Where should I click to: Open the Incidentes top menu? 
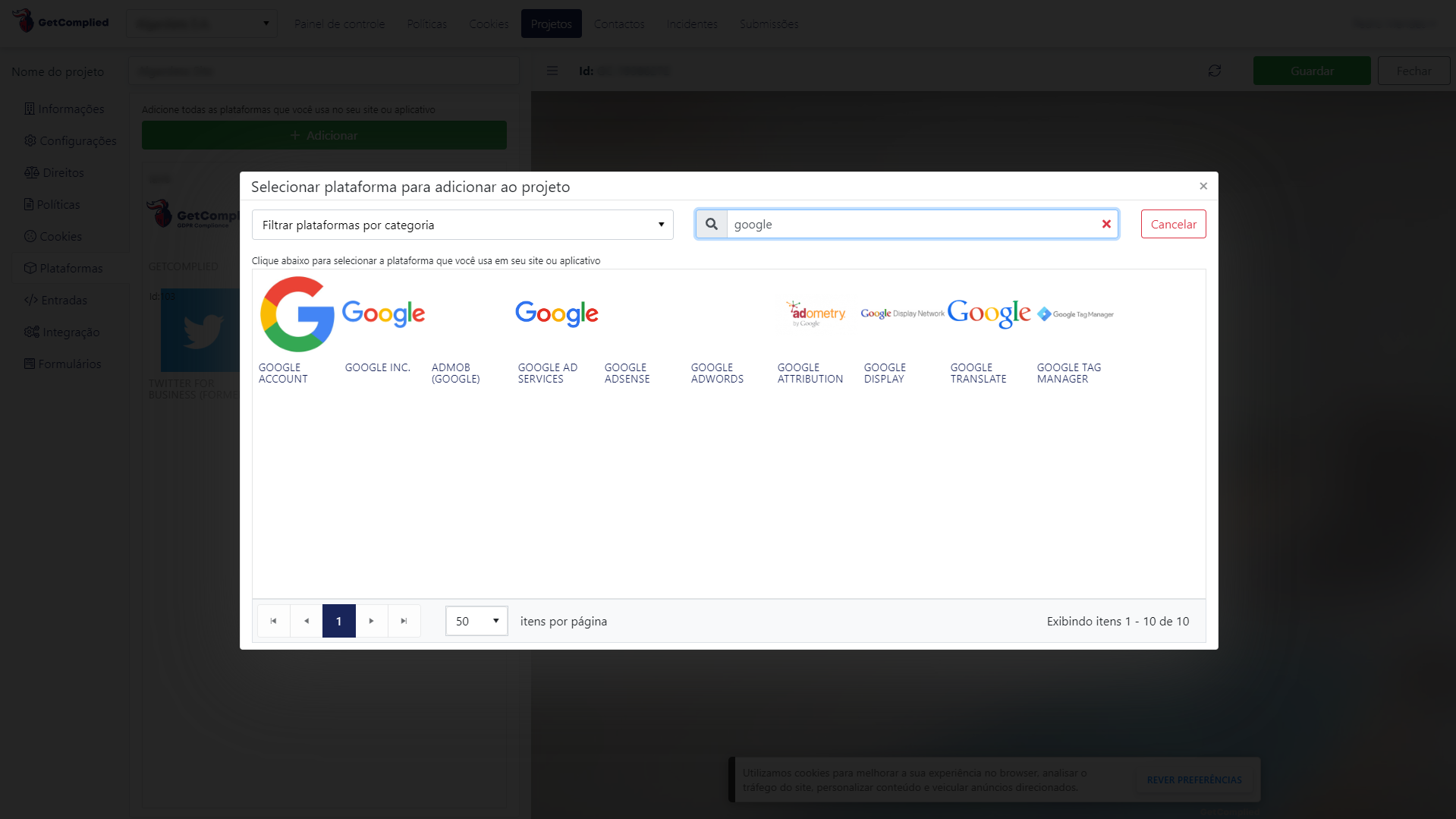[692, 24]
